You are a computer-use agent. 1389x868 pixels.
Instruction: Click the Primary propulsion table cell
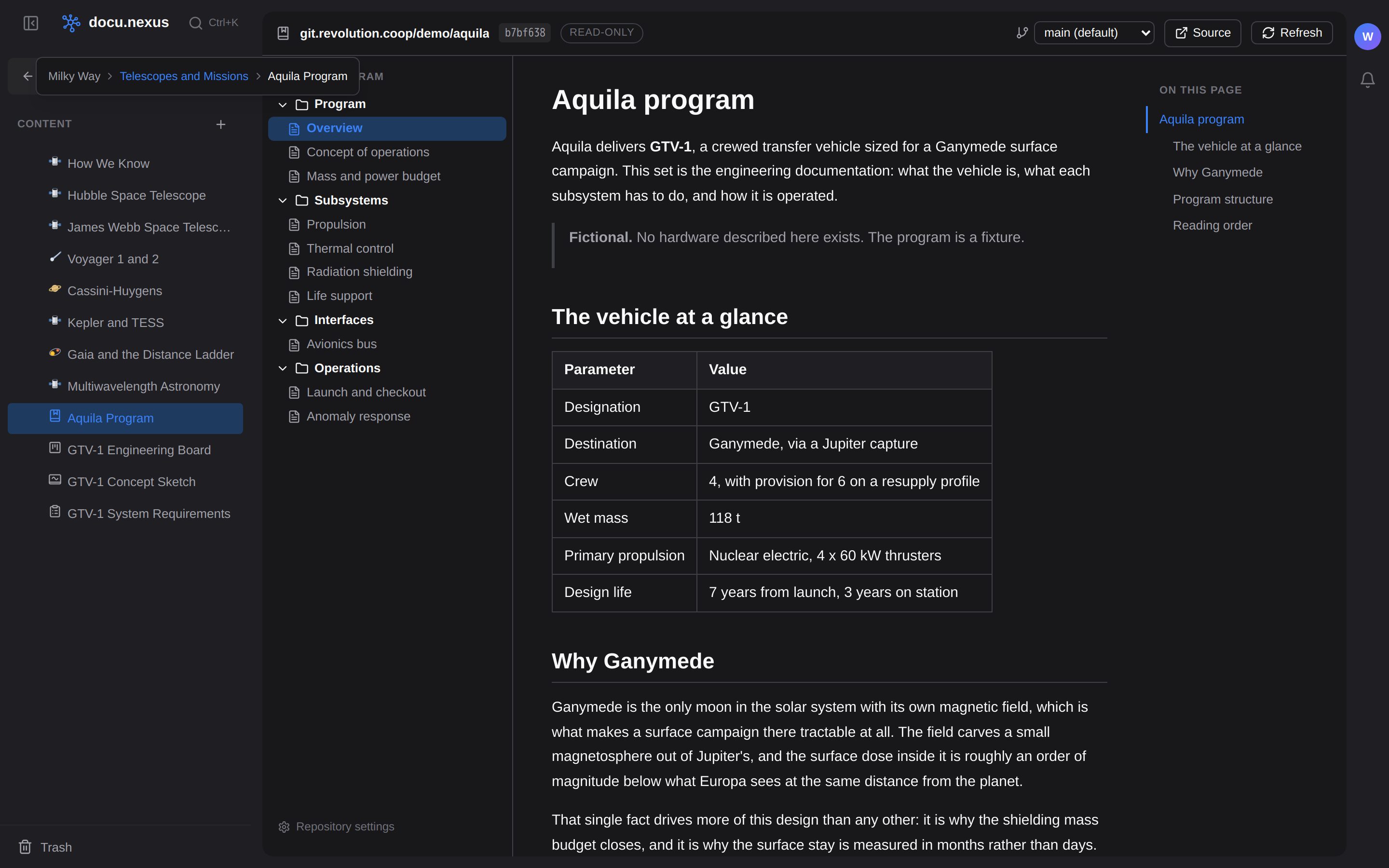(625, 556)
